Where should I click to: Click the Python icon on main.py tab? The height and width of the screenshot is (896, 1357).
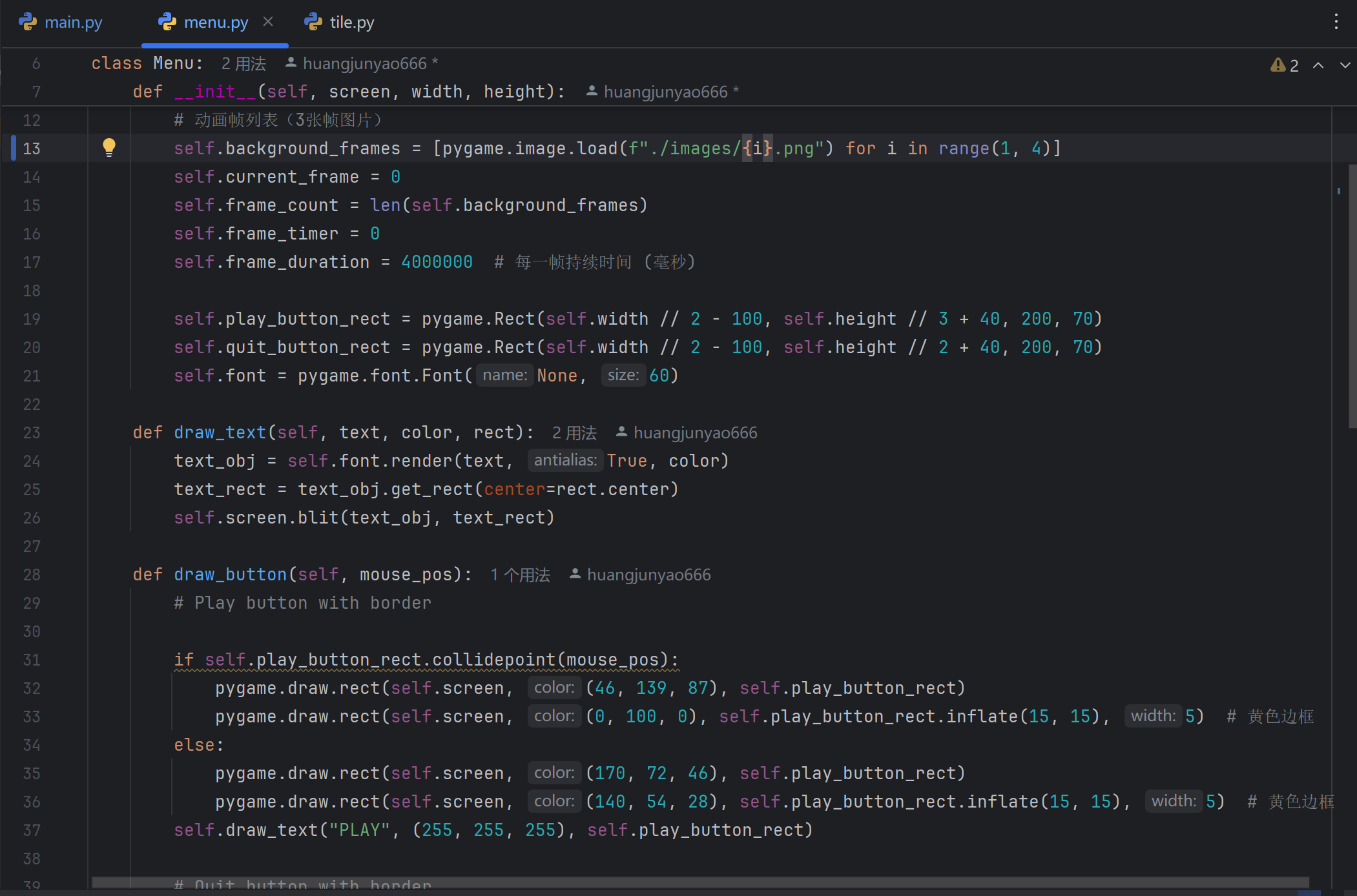coord(28,22)
